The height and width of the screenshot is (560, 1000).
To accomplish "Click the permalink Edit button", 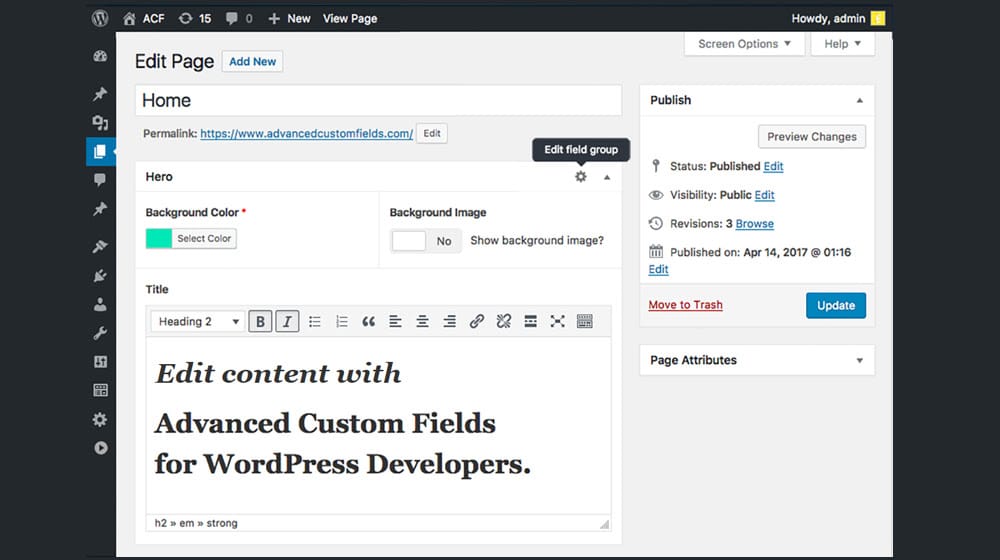I will [x=432, y=133].
